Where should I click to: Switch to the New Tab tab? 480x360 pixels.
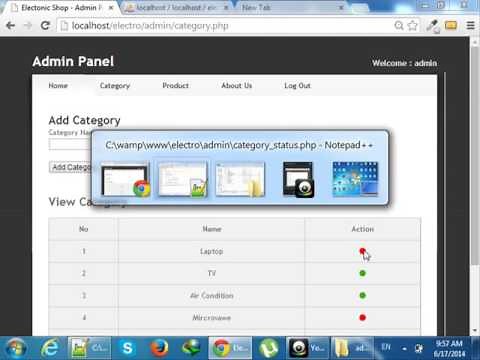coord(256,7)
